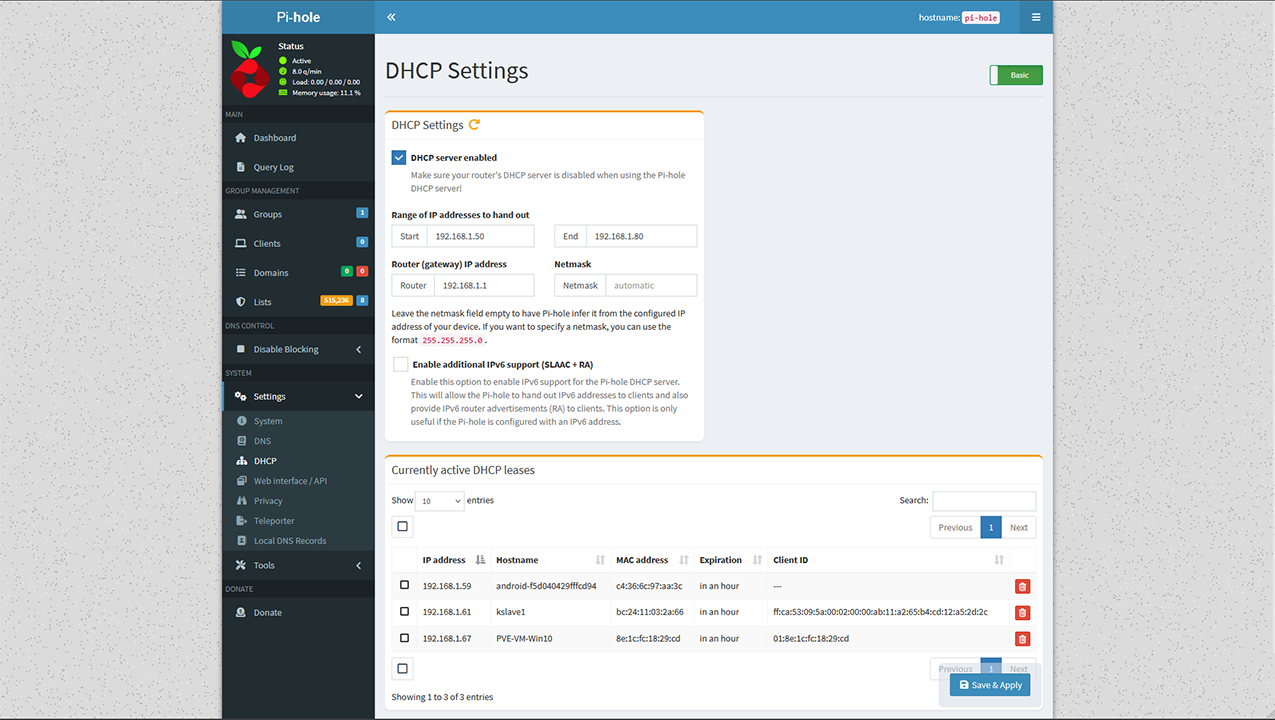
Task: Enable additional IPv6 support checkbox
Action: pyautogui.click(x=400, y=365)
